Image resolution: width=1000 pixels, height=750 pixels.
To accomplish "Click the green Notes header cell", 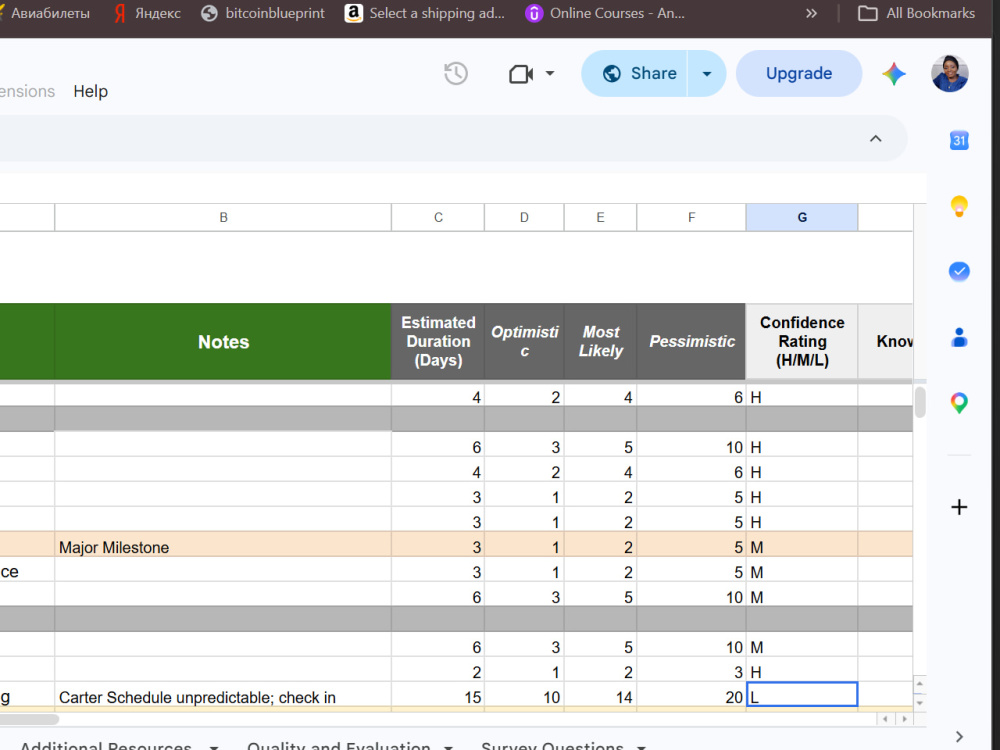I will 223,342.
